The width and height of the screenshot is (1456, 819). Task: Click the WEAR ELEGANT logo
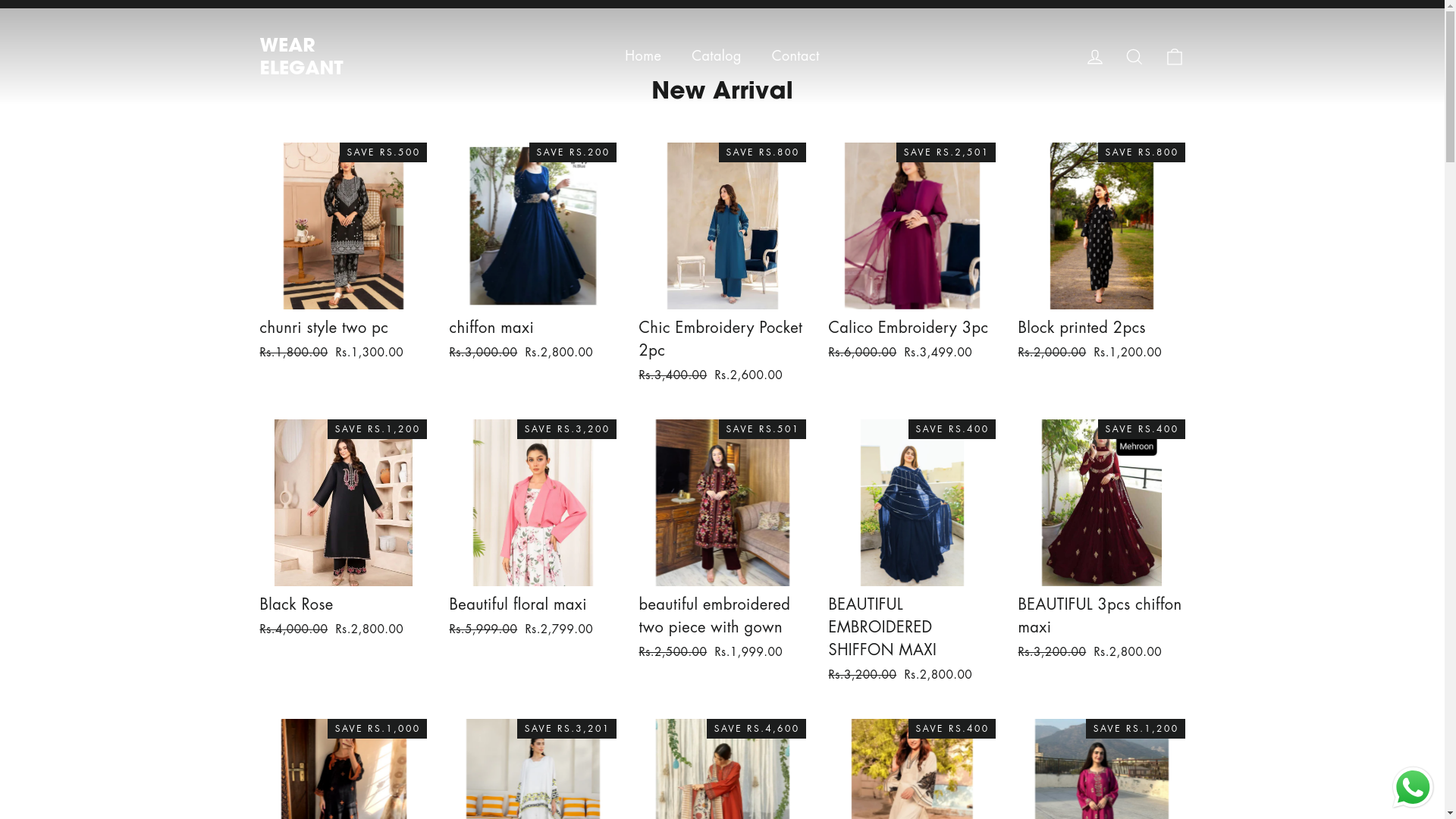[301, 56]
